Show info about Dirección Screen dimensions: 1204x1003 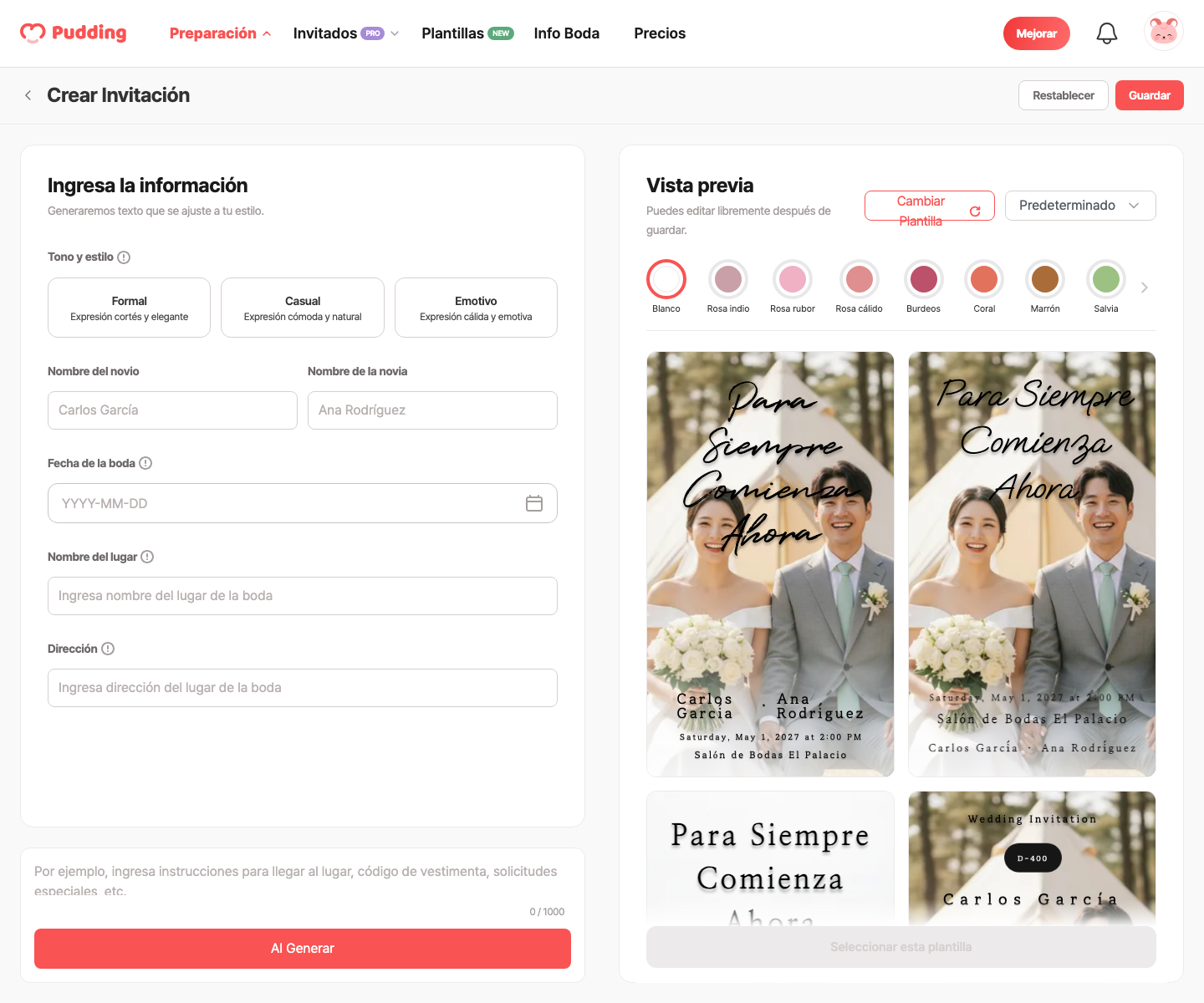(108, 649)
